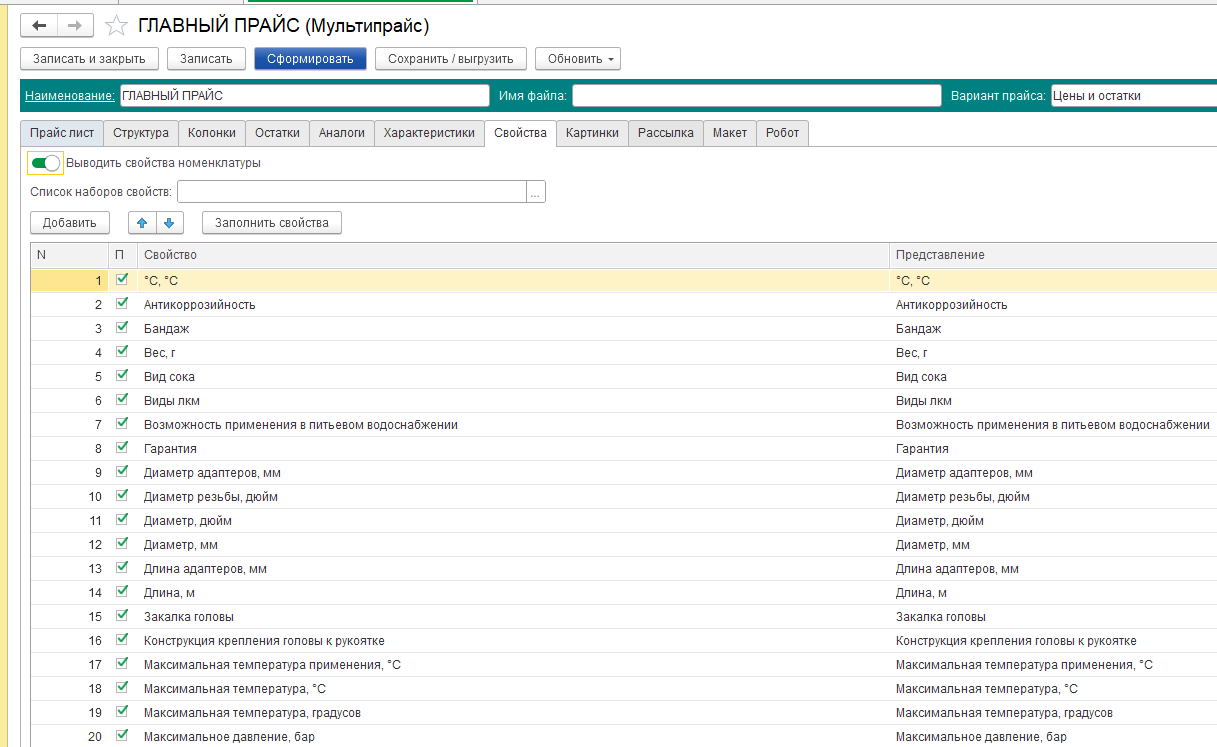The height and width of the screenshot is (747, 1217).
Task: Click the Представление column header
Action: pos(1053,255)
